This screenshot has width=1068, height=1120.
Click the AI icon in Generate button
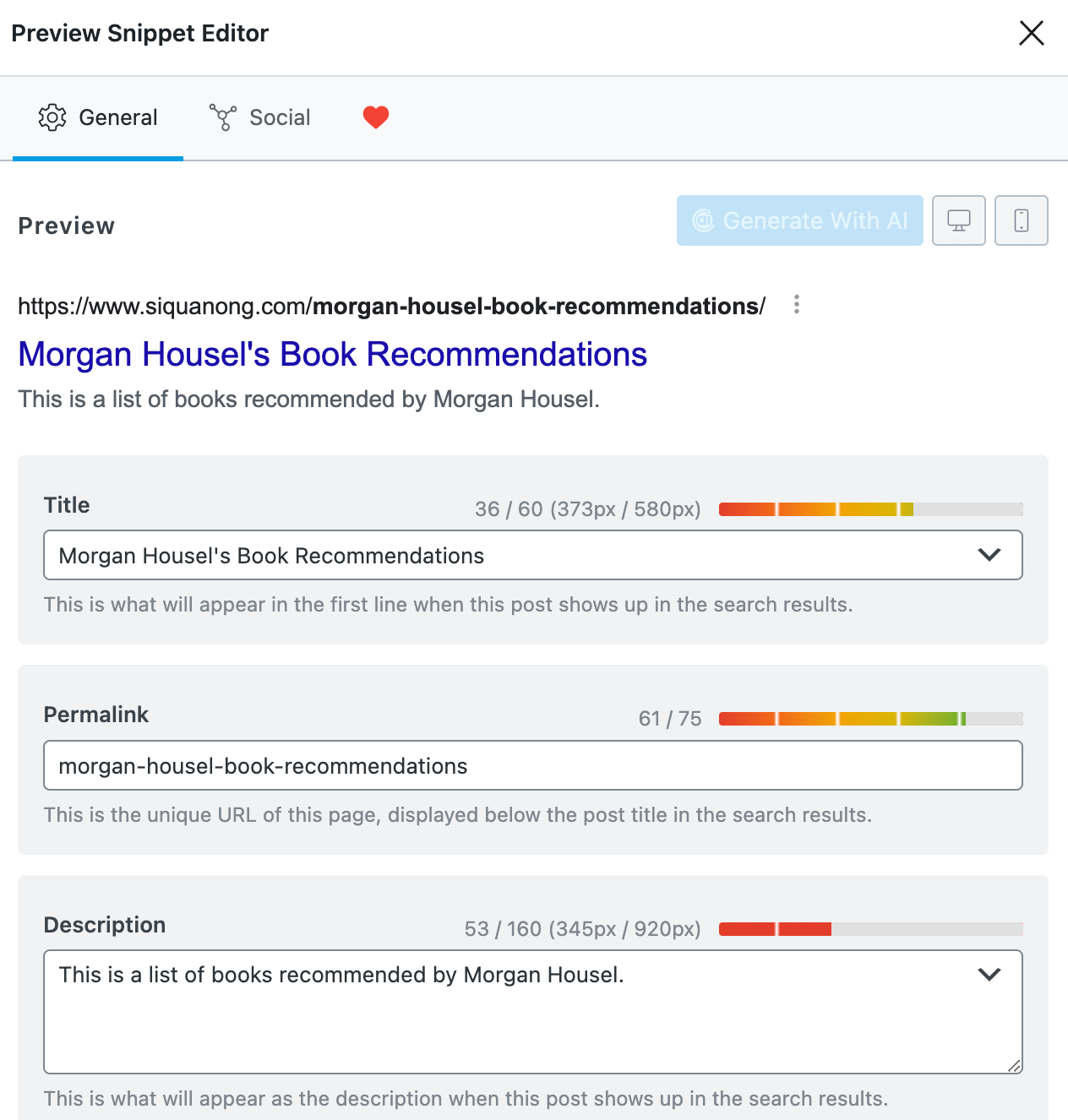tap(703, 220)
